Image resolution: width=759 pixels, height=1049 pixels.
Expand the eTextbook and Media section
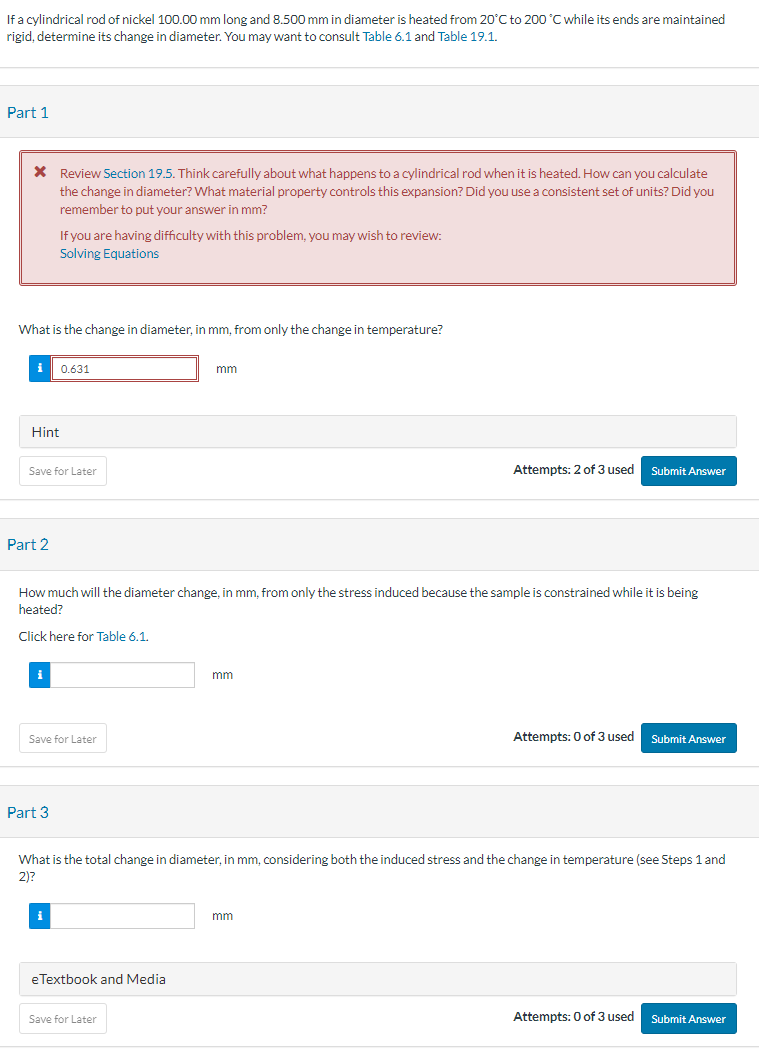(378, 979)
